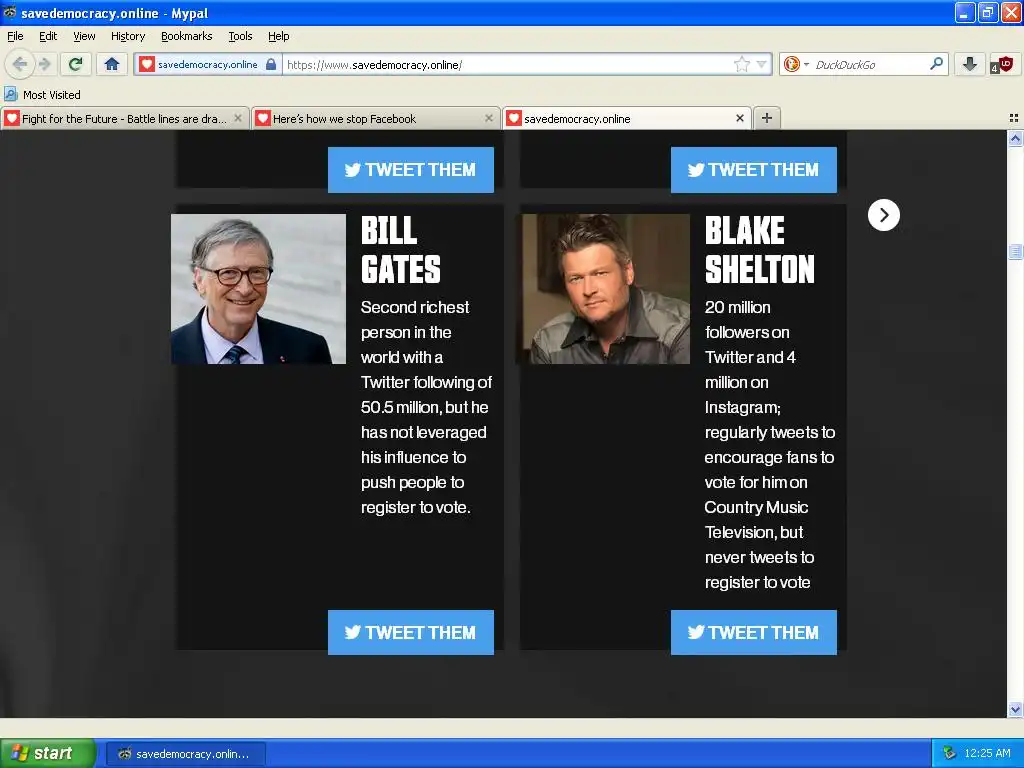Open the Tools menu

(x=240, y=36)
